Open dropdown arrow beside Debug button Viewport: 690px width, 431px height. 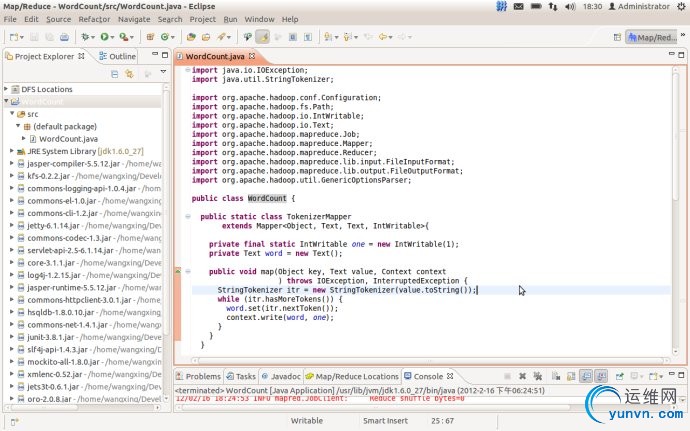(93, 37)
